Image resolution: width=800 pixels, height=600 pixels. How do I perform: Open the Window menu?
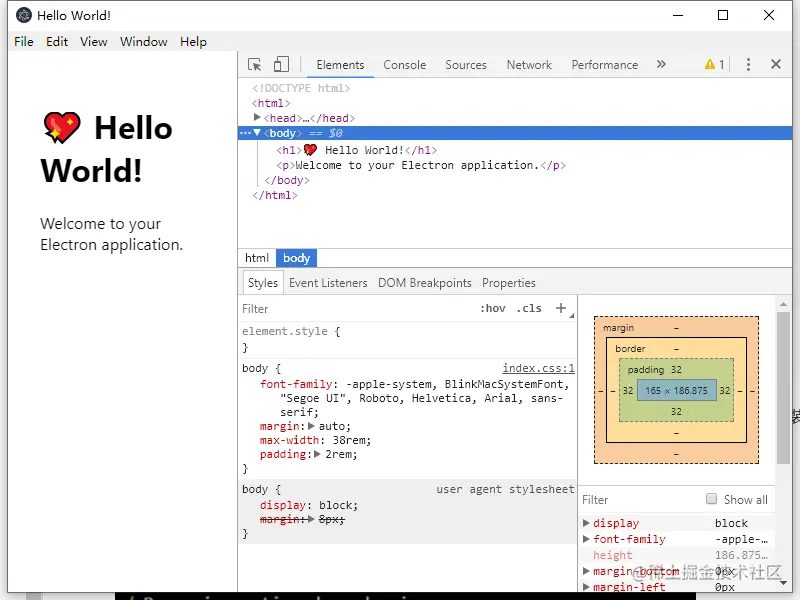(x=143, y=41)
